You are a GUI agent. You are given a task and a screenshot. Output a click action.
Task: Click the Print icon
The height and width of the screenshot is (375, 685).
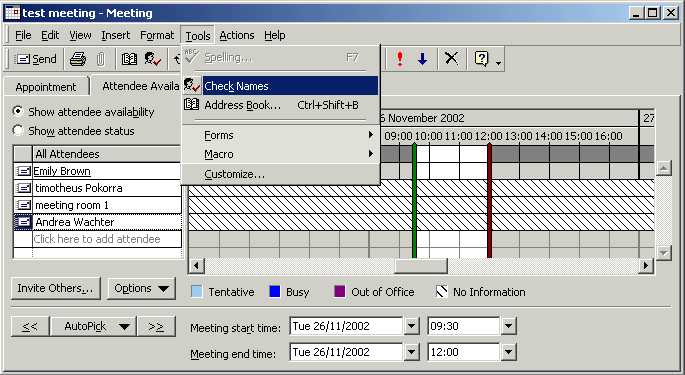click(78, 59)
